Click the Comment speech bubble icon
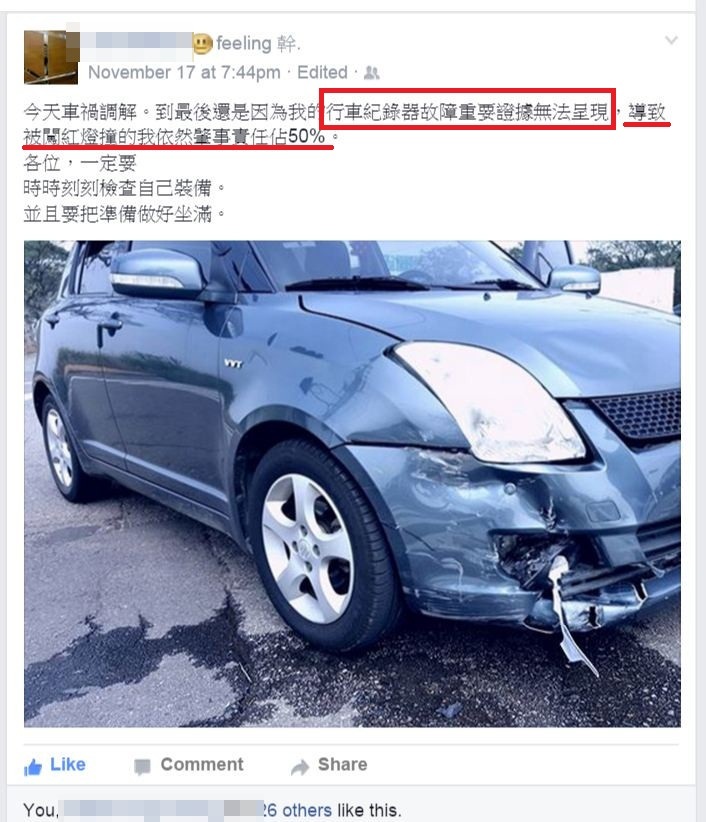Screen dimensions: 706x822 click(x=142, y=766)
